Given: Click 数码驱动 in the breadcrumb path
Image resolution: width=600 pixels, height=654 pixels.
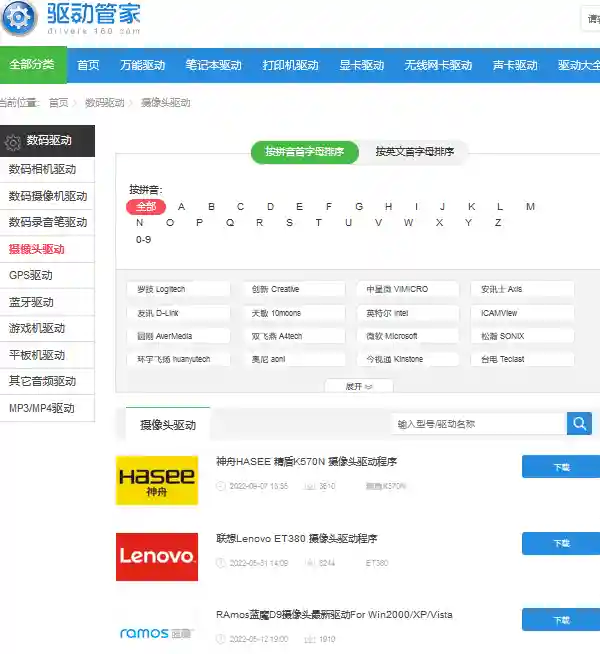Looking at the screenshot, I should coord(105,103).
